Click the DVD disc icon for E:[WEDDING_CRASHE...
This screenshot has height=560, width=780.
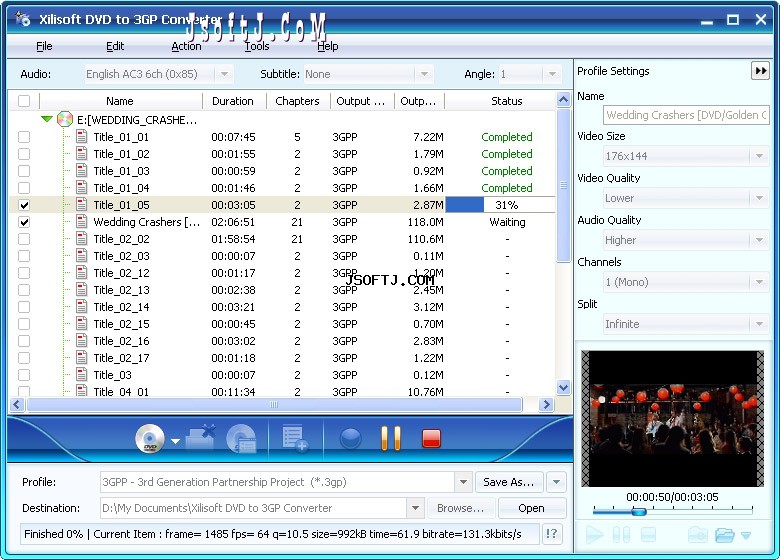click(65, 119)
